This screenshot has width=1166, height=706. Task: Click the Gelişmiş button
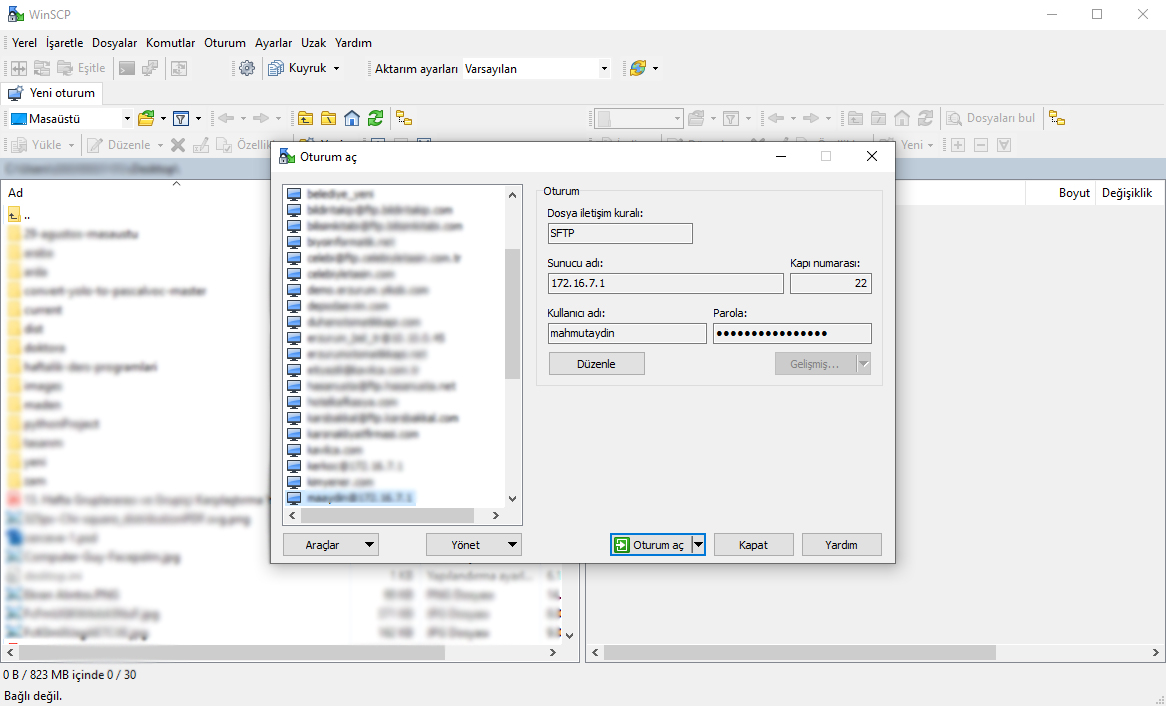coord(815,364)
